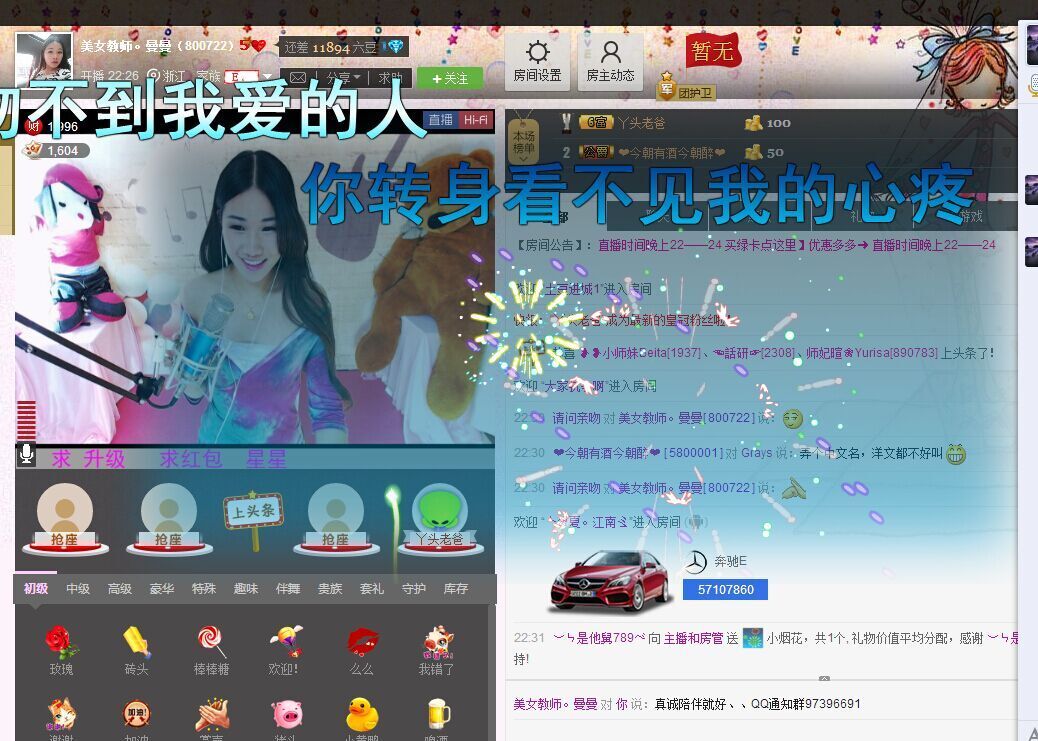
Task: Click the blue diamond level icon
Action: tap(395, 47)
